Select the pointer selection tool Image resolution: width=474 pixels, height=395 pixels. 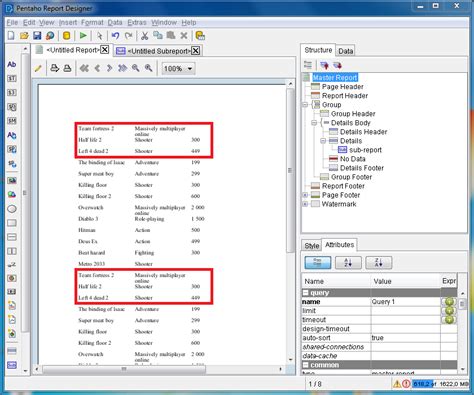tap(99, 36)
